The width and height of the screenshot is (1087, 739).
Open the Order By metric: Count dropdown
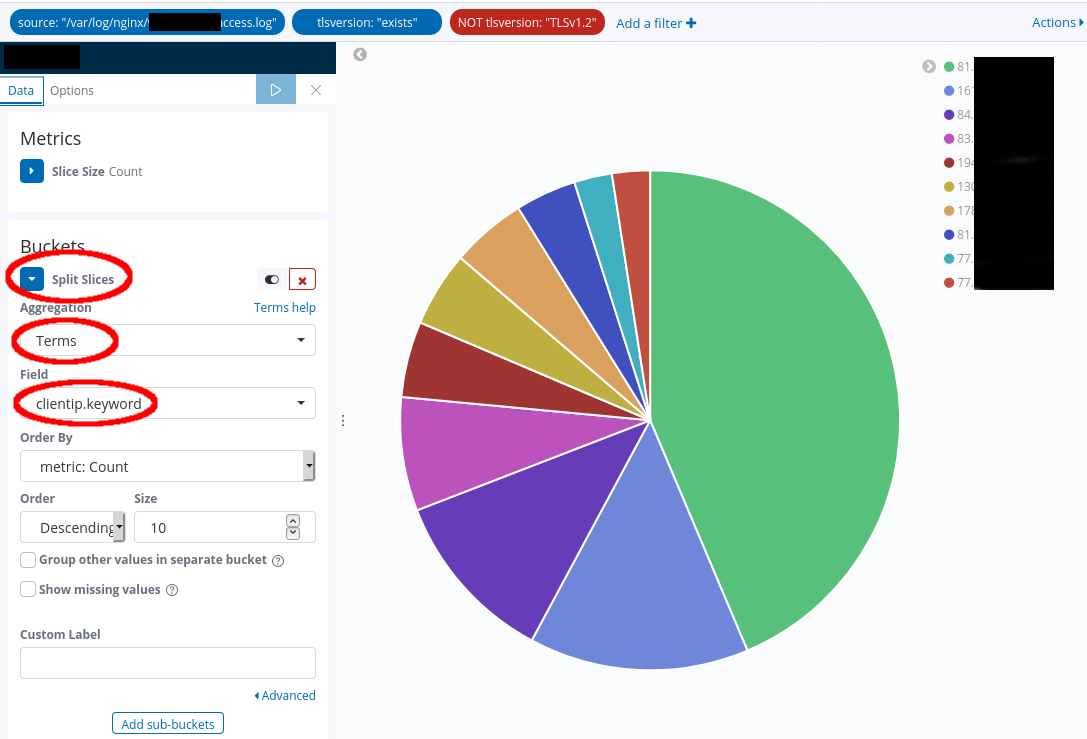(x=168, y=467)
